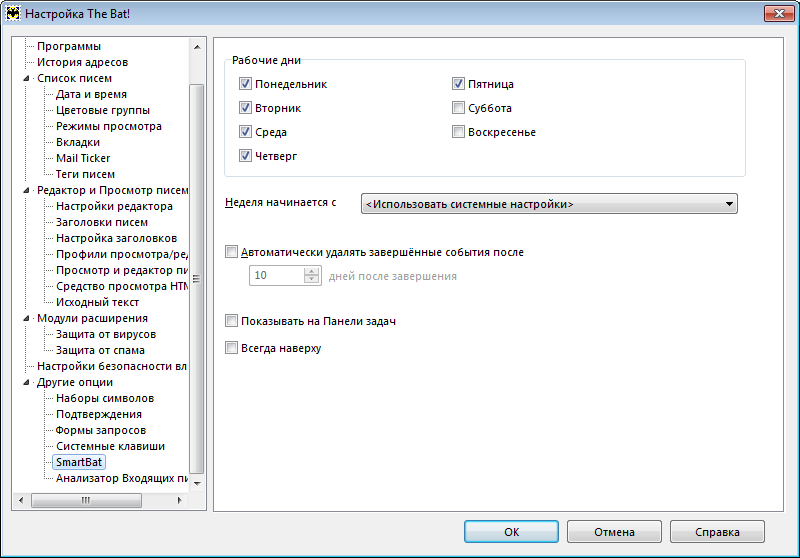This screenshot has width=800, height=558.
Task: Select Режимы просмотра in the tree
Action: point(109,126)
